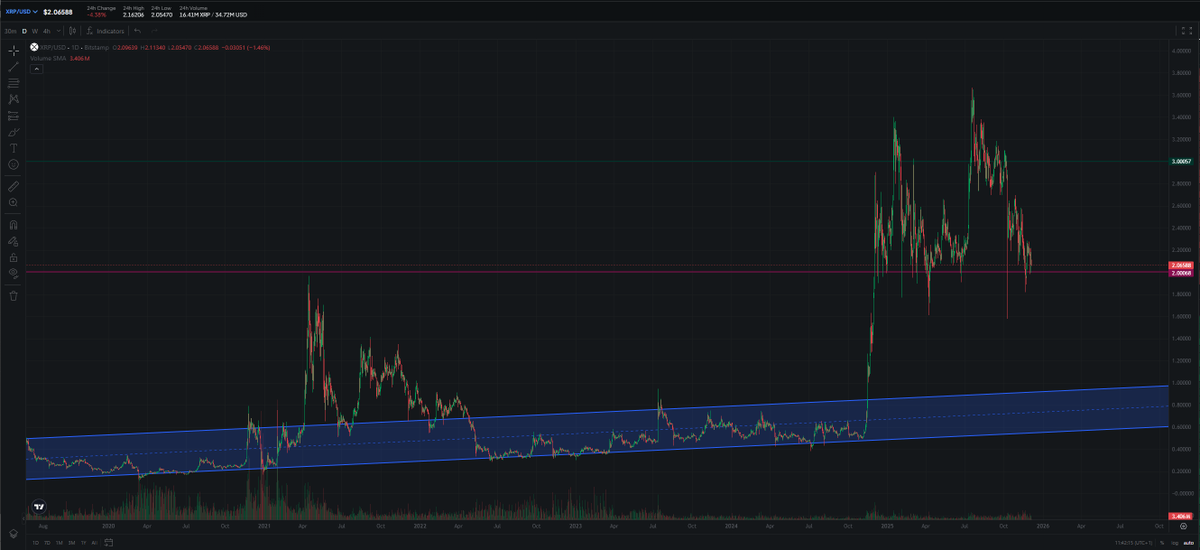
Task: Undo the last chart action
Action: (x=137, y=31)
